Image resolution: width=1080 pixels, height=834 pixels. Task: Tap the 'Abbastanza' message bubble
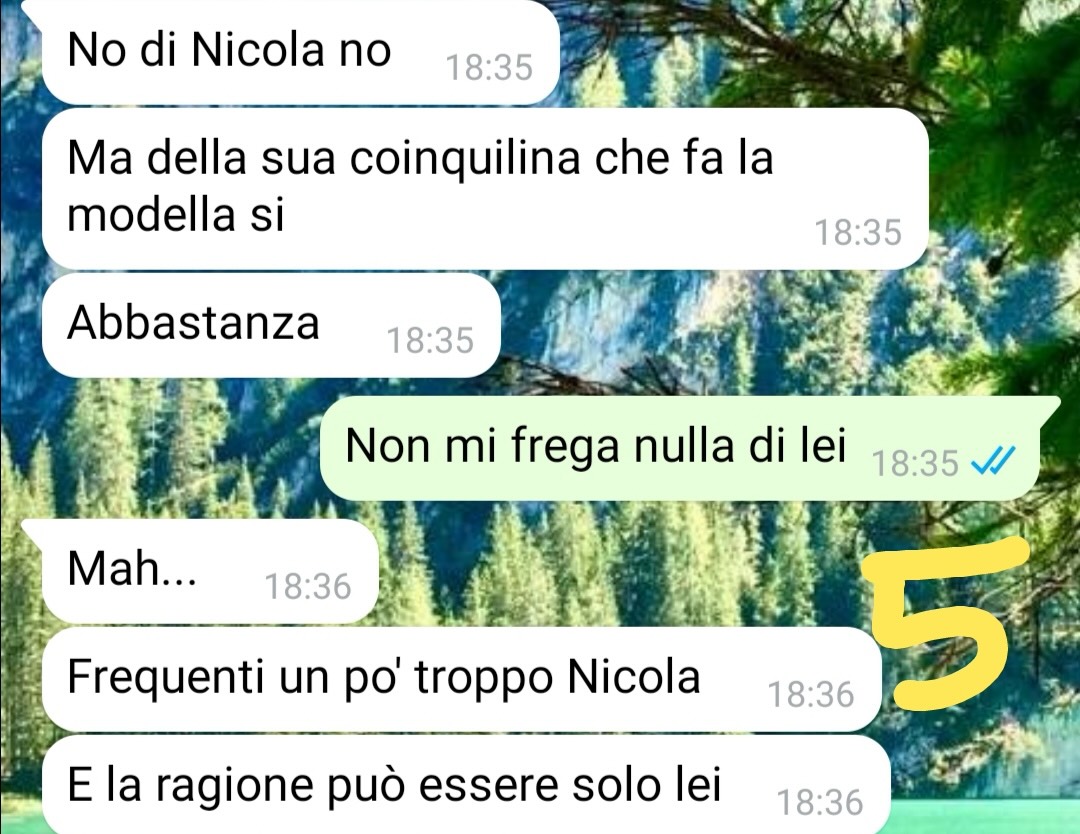click(271, 325)
